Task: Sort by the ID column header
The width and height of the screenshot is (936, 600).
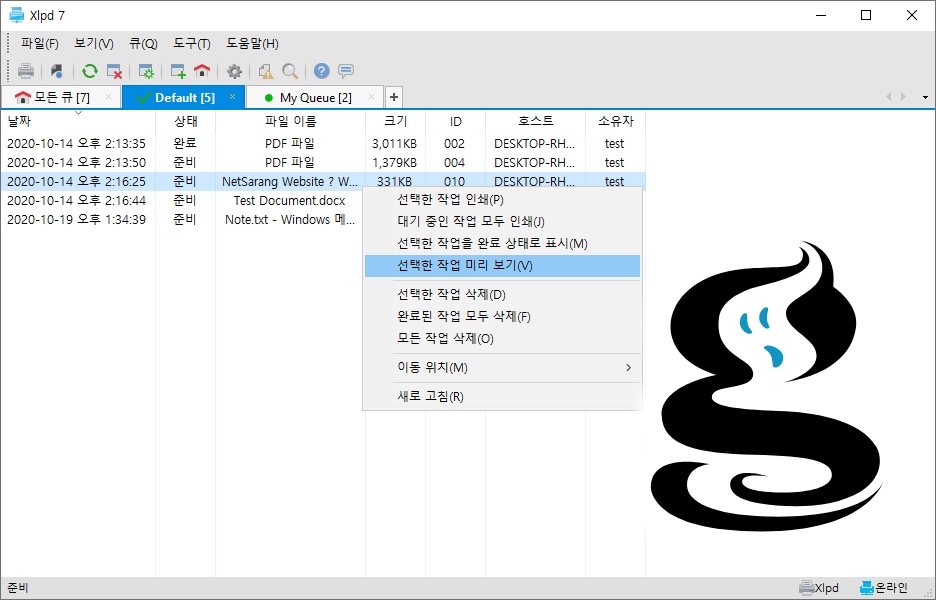Action: (x=455, y=121)
